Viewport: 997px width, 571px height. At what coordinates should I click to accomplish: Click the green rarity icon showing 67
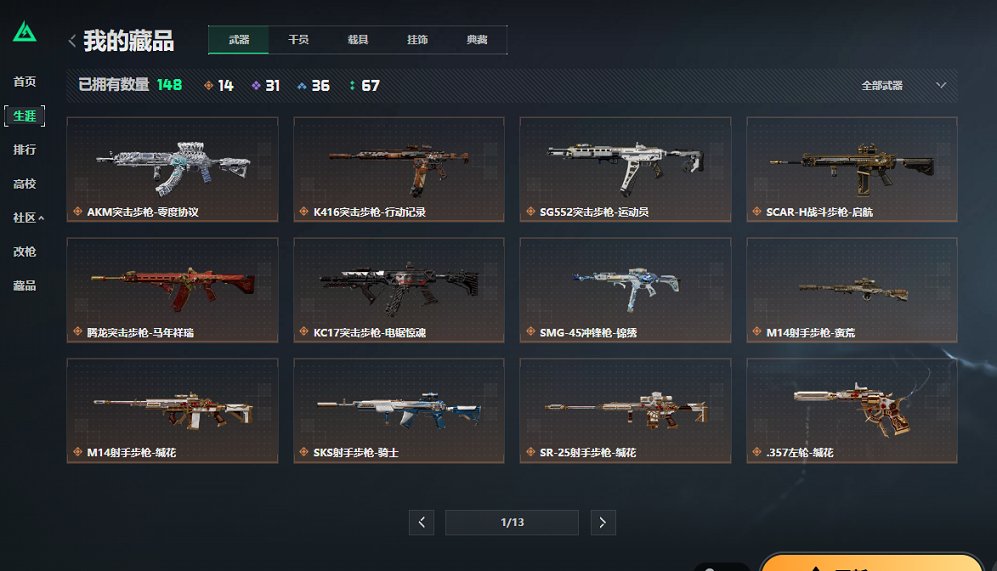352,85
